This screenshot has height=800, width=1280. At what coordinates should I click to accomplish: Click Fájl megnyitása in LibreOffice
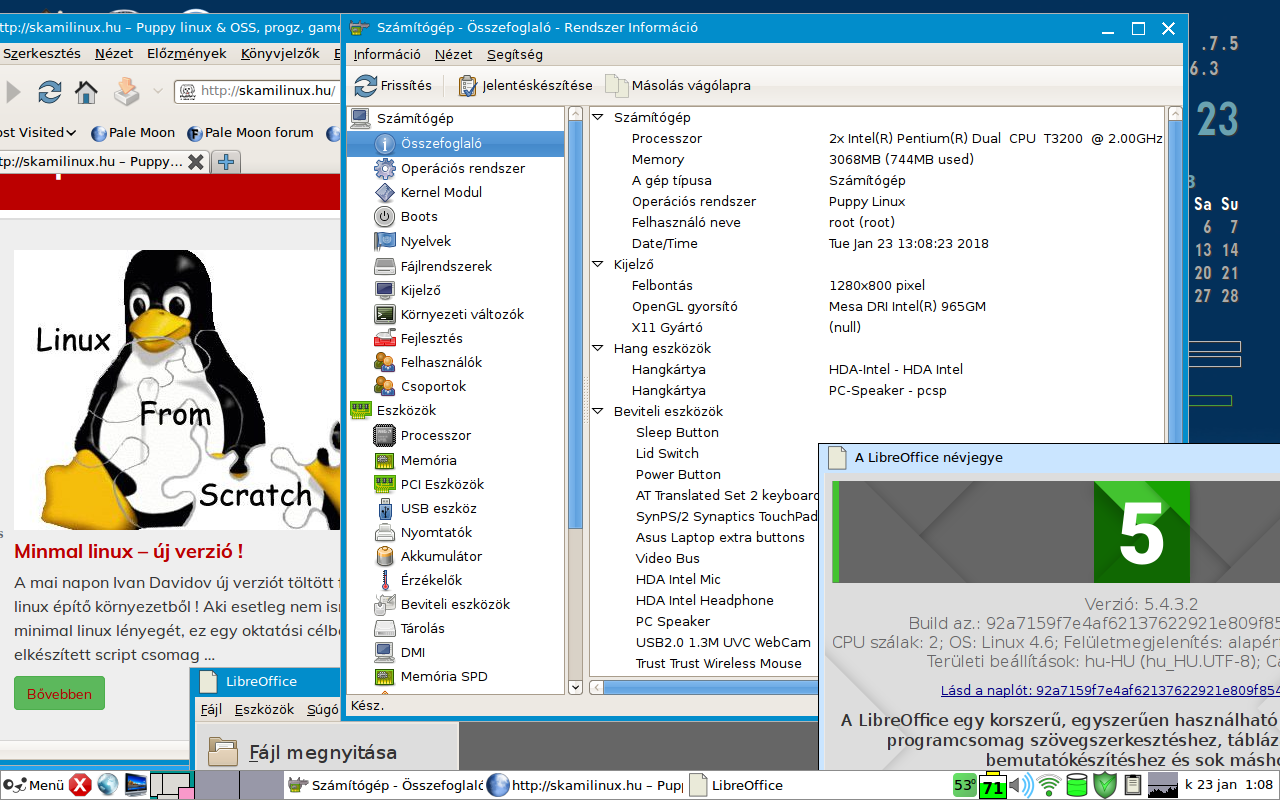(x=323, y=752)
